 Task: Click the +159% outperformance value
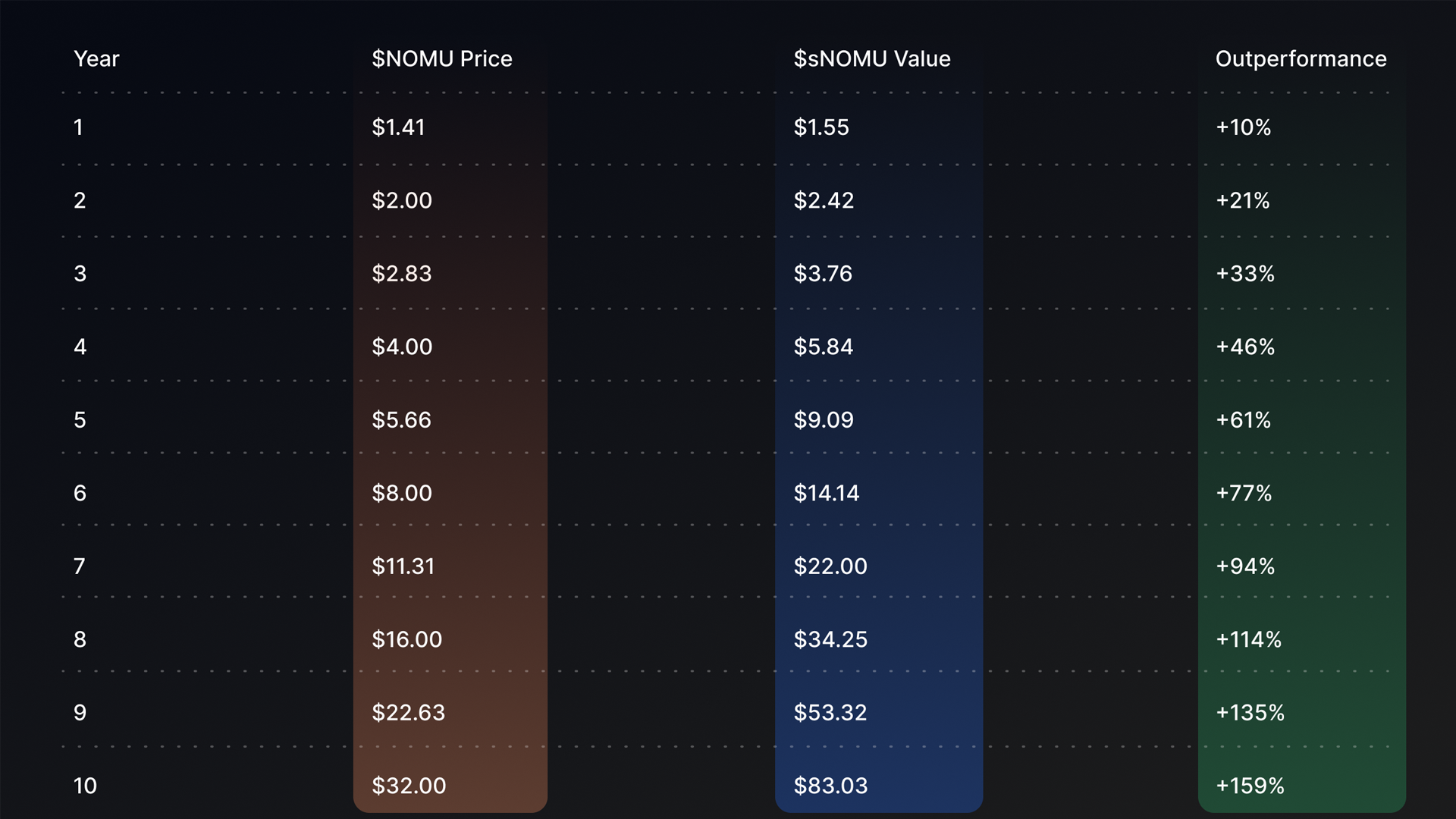1249,786
